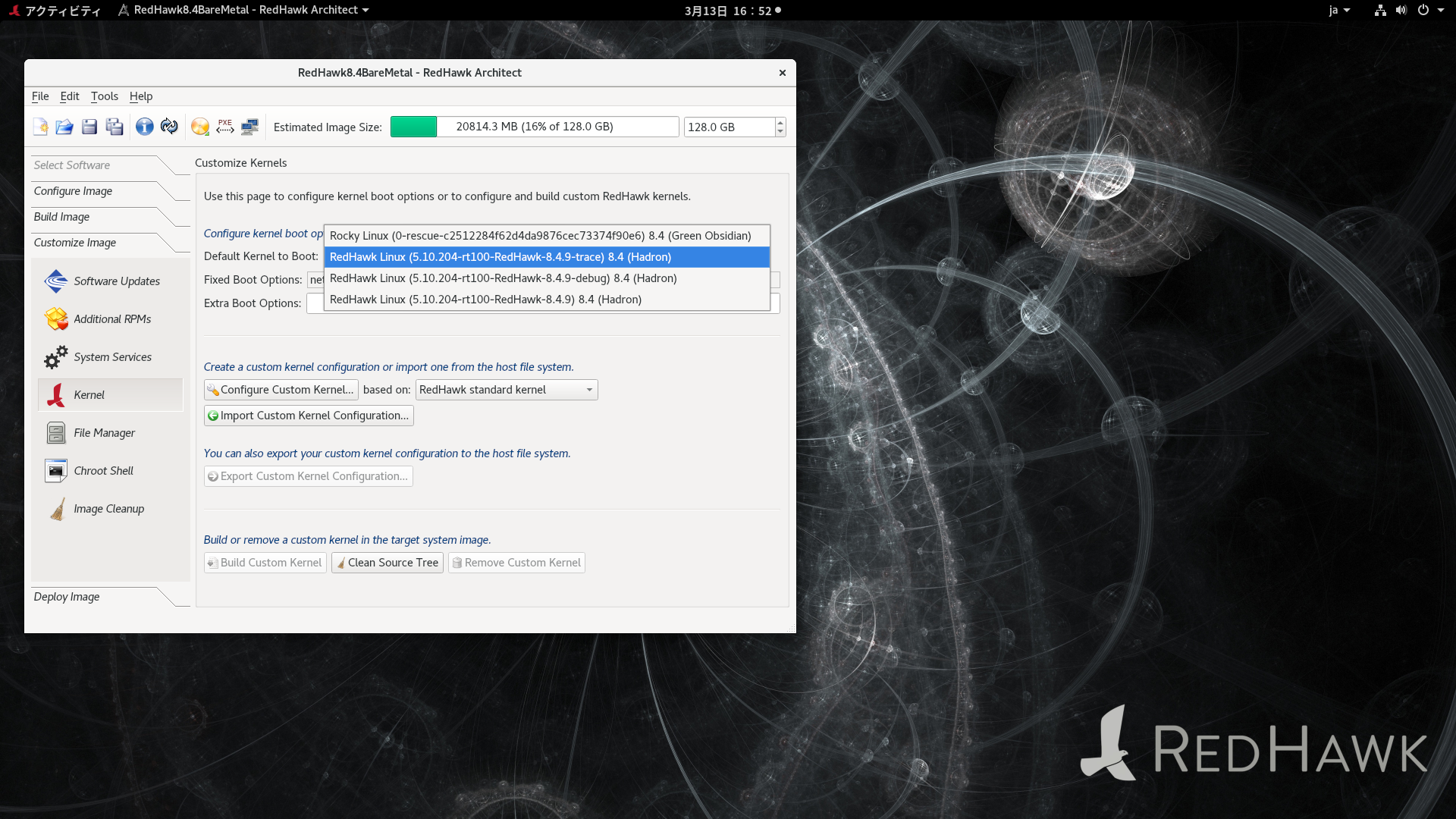Click the refresh arrows toolbar icon
Screen dimensions: 1456x819
click(169, 127)
